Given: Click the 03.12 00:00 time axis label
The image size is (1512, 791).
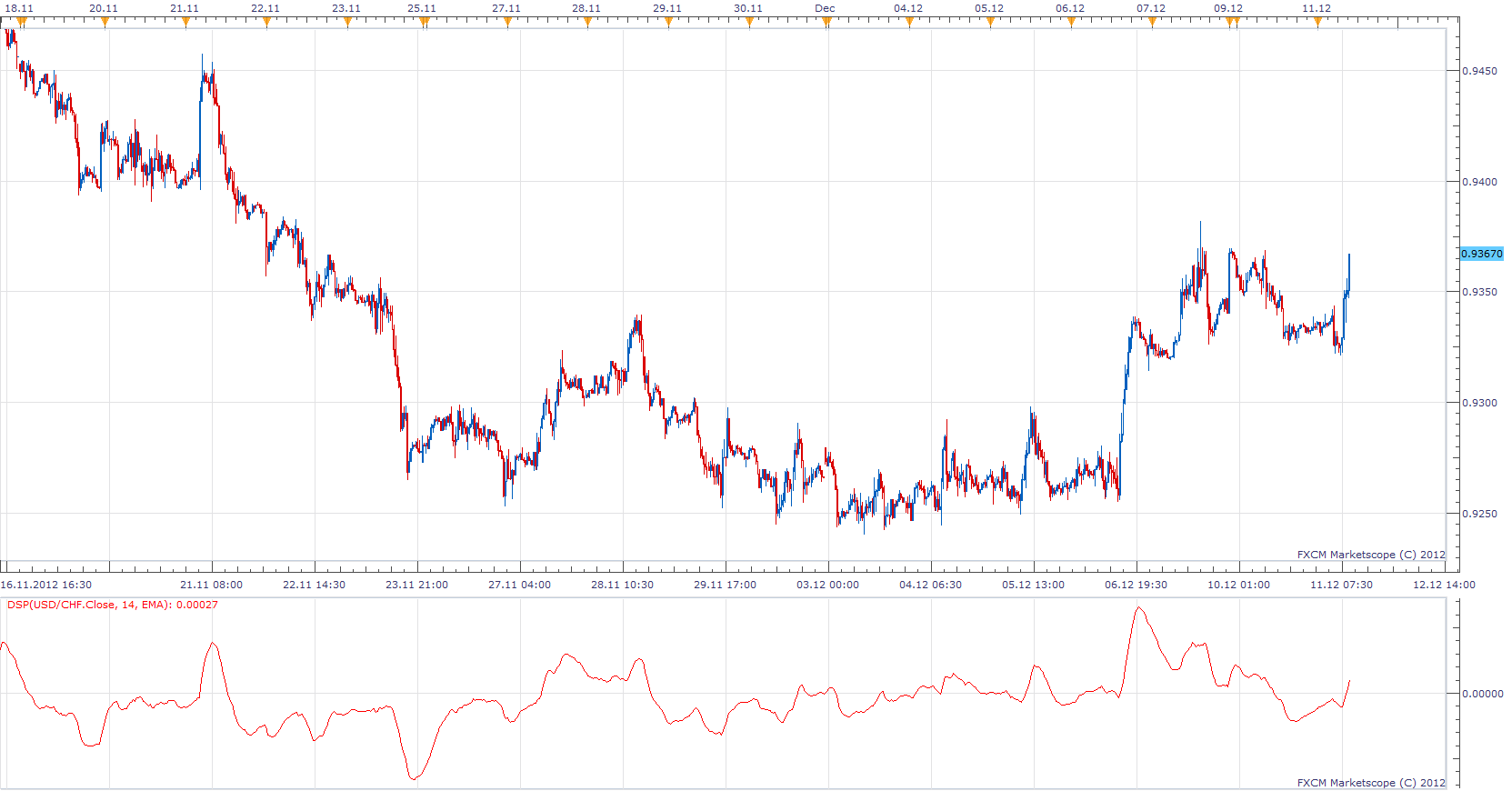Looking at the screenshot, I should (x=827, y=585).
